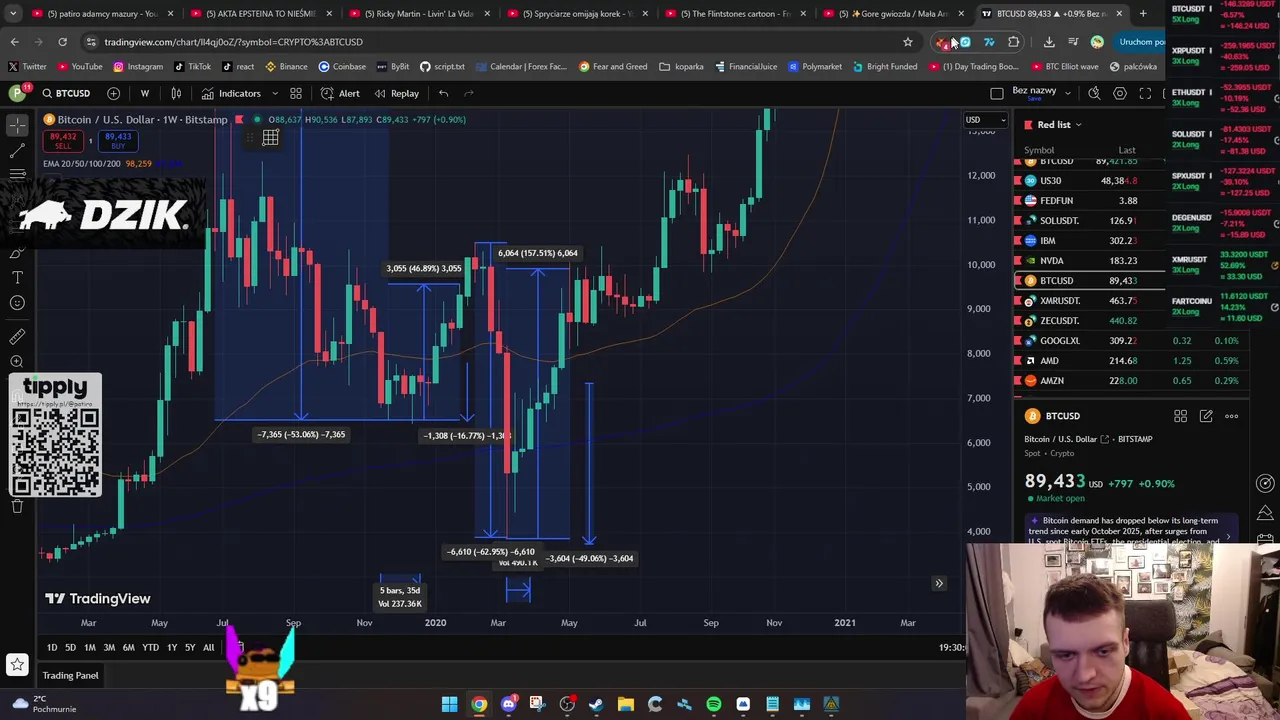Click the blue BUY 89,433 button
Viewport: 1280px width, 720px height.
[118, 141]
